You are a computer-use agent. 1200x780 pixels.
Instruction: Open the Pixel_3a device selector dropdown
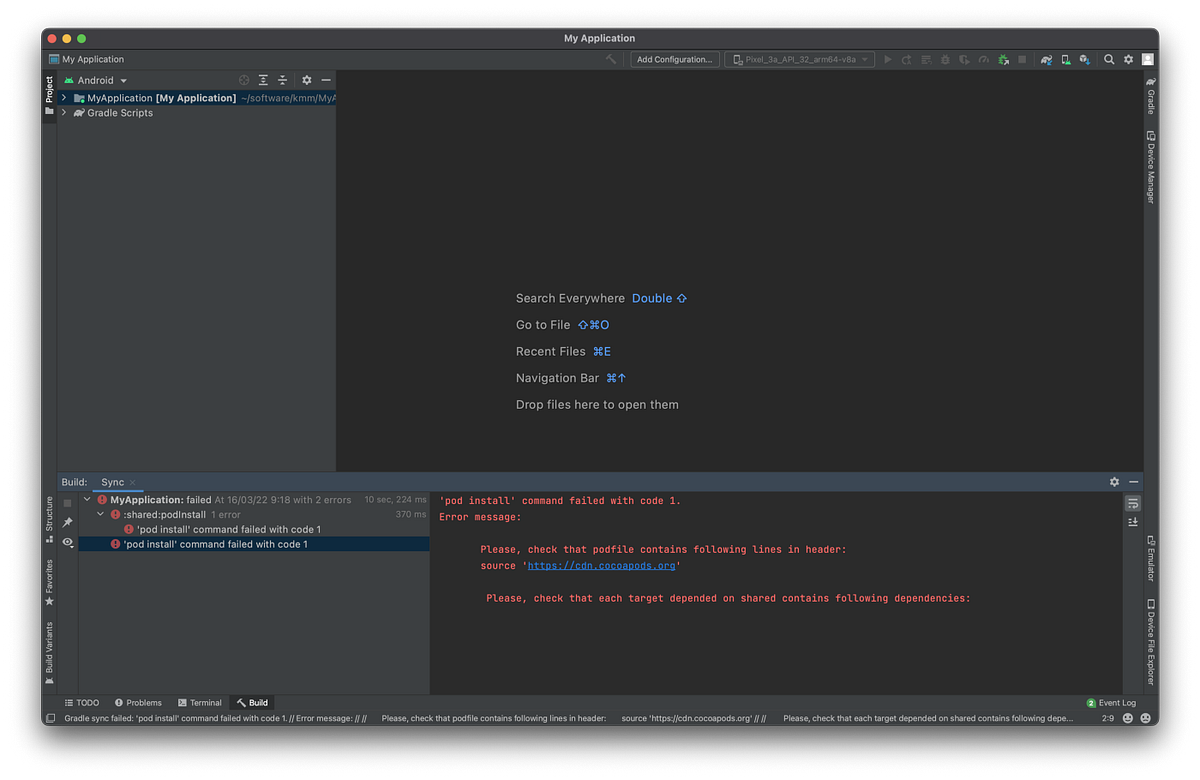(x=800, y=59)
